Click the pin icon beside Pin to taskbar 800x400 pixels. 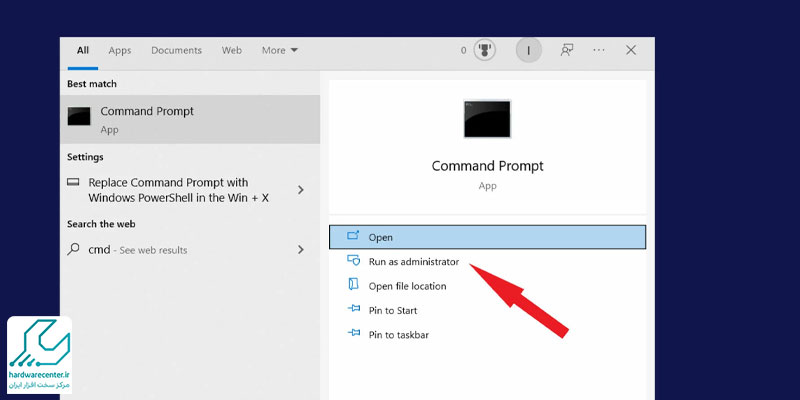click(x=354, y=333)
